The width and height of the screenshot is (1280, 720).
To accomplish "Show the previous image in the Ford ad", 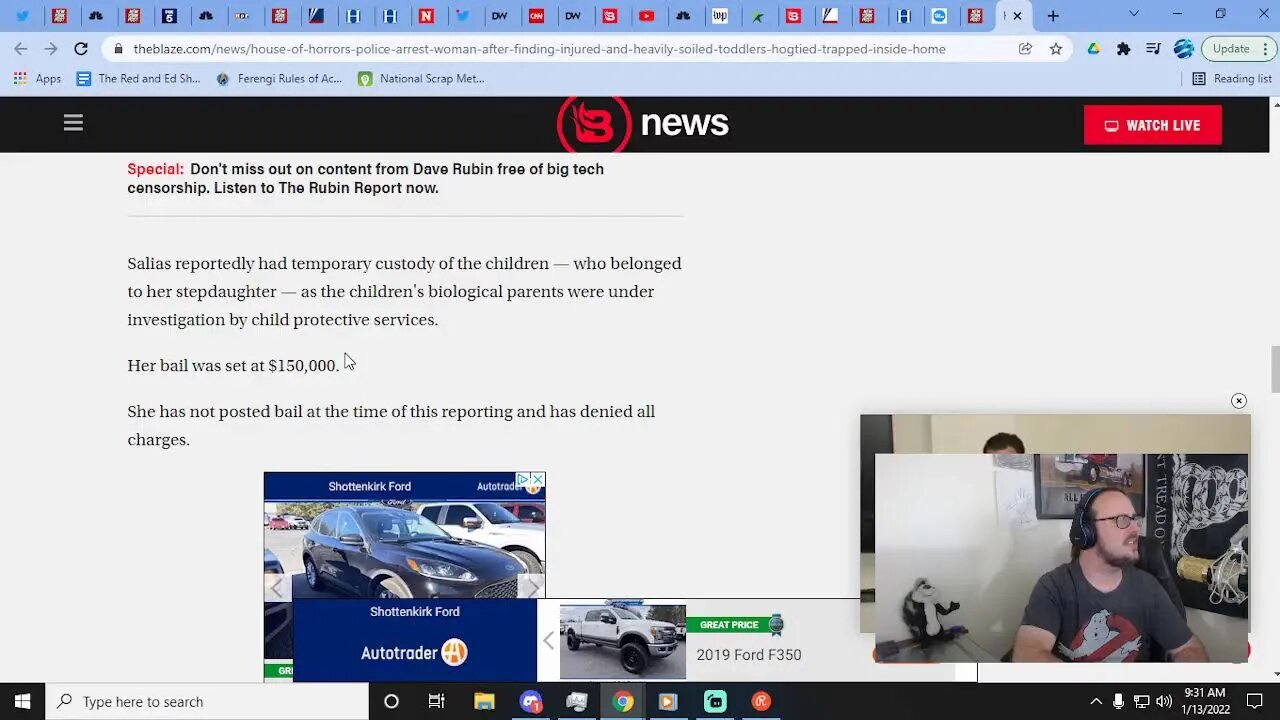I will pyautogui.click(x=276, y=587).
